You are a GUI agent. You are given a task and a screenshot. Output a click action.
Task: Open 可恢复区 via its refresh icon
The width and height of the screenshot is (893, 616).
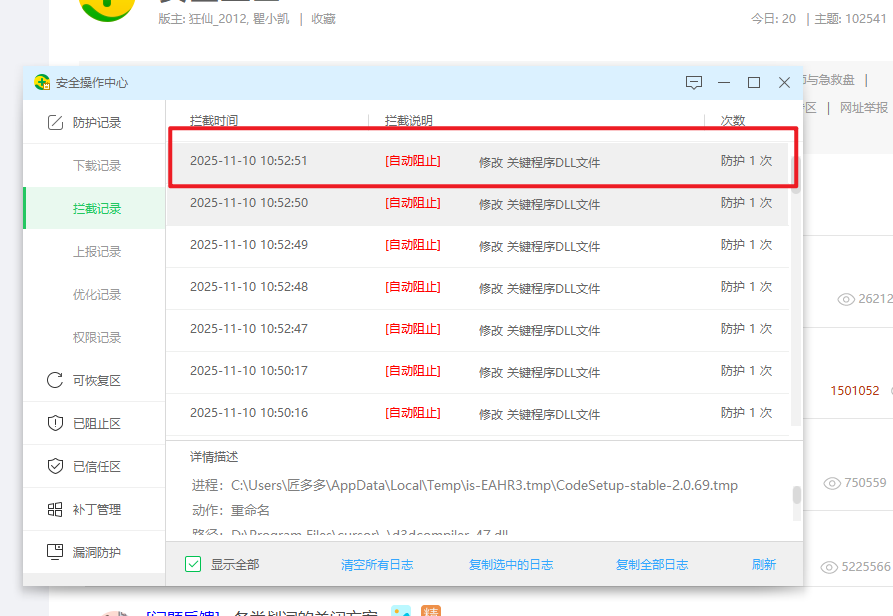(55, 381)
